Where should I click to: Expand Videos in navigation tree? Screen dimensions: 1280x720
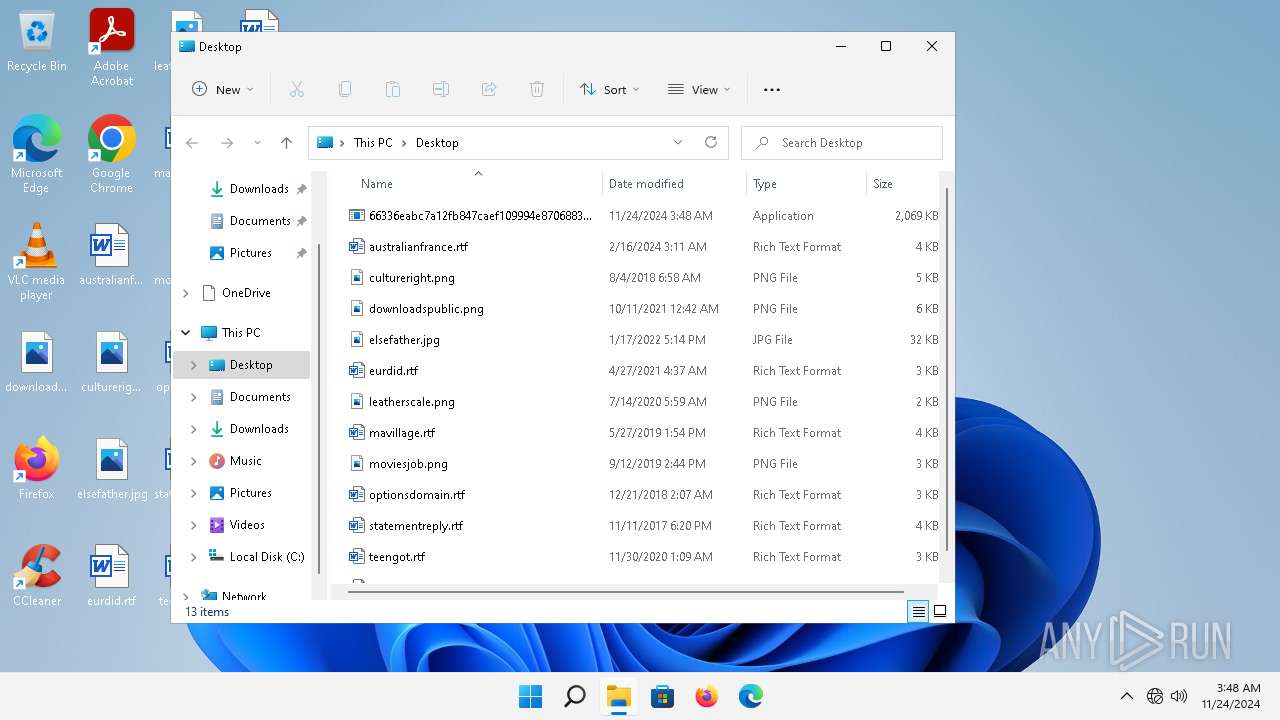pos(194,525)
